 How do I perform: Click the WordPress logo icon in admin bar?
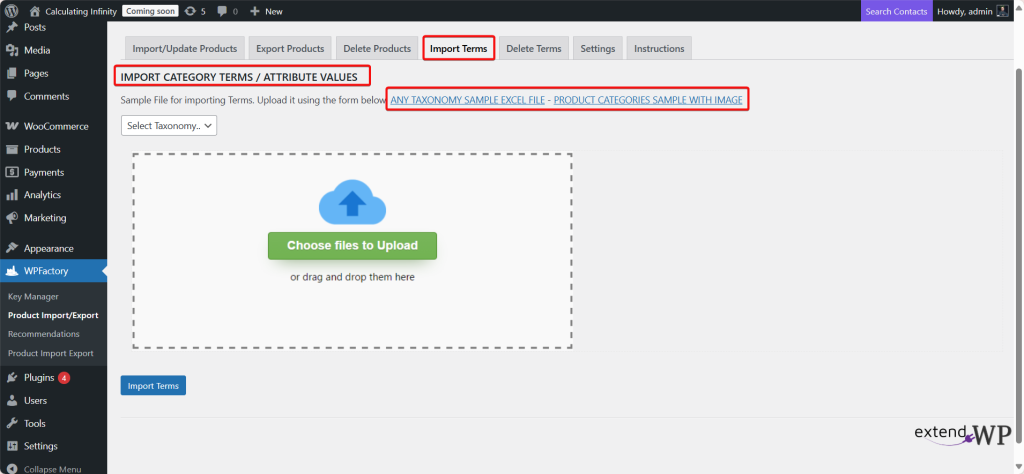12,11
